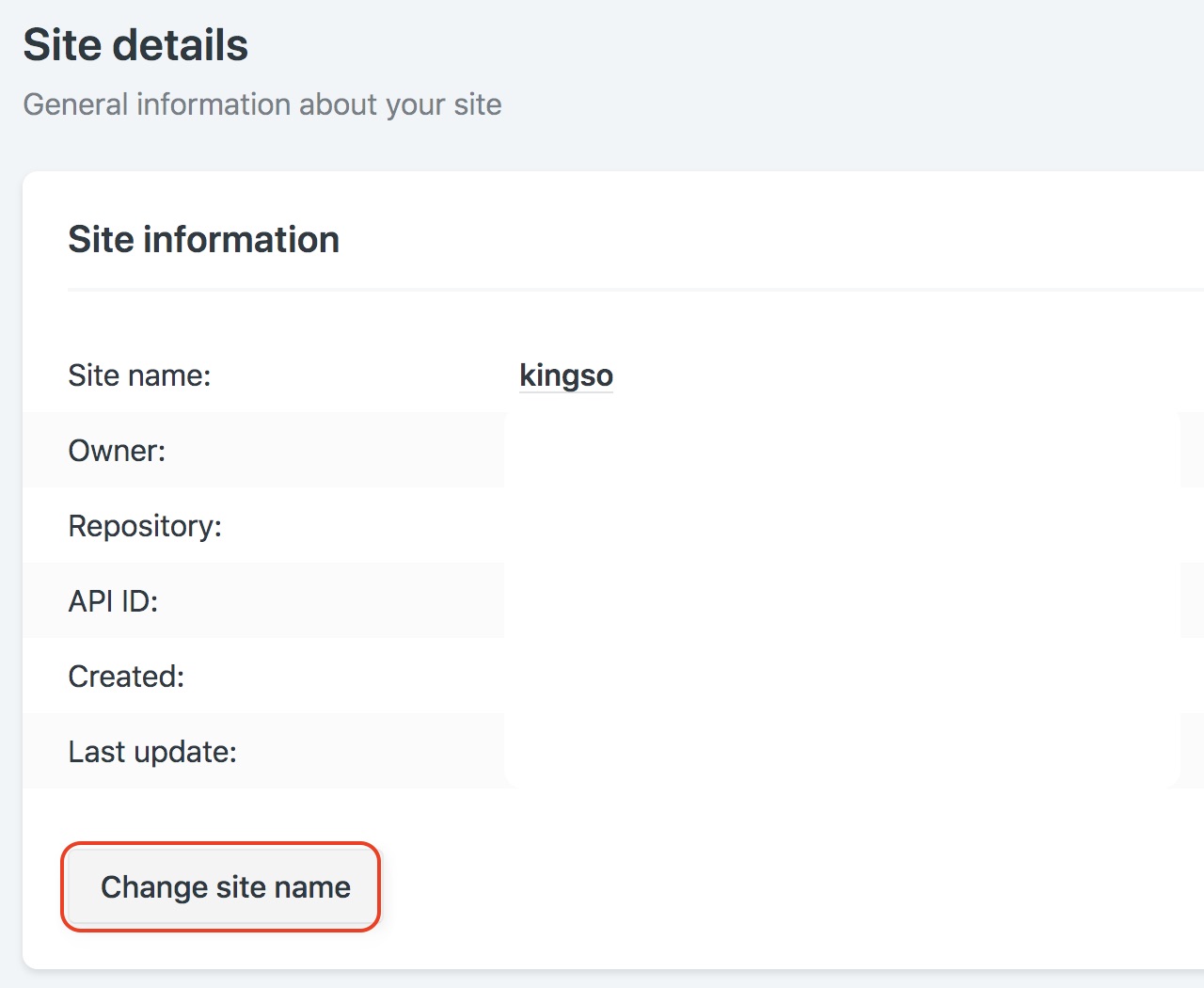
Task: Click the Site name: label
Action: pos(140,375)
